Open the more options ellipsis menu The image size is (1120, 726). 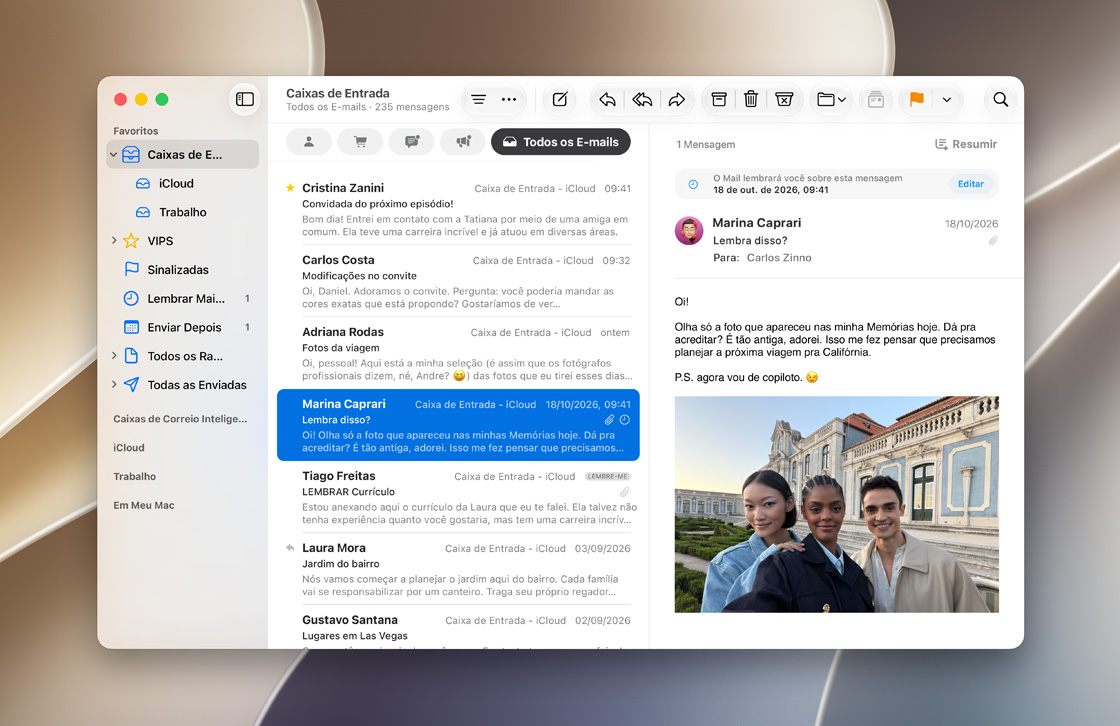[x=509, y=99]
